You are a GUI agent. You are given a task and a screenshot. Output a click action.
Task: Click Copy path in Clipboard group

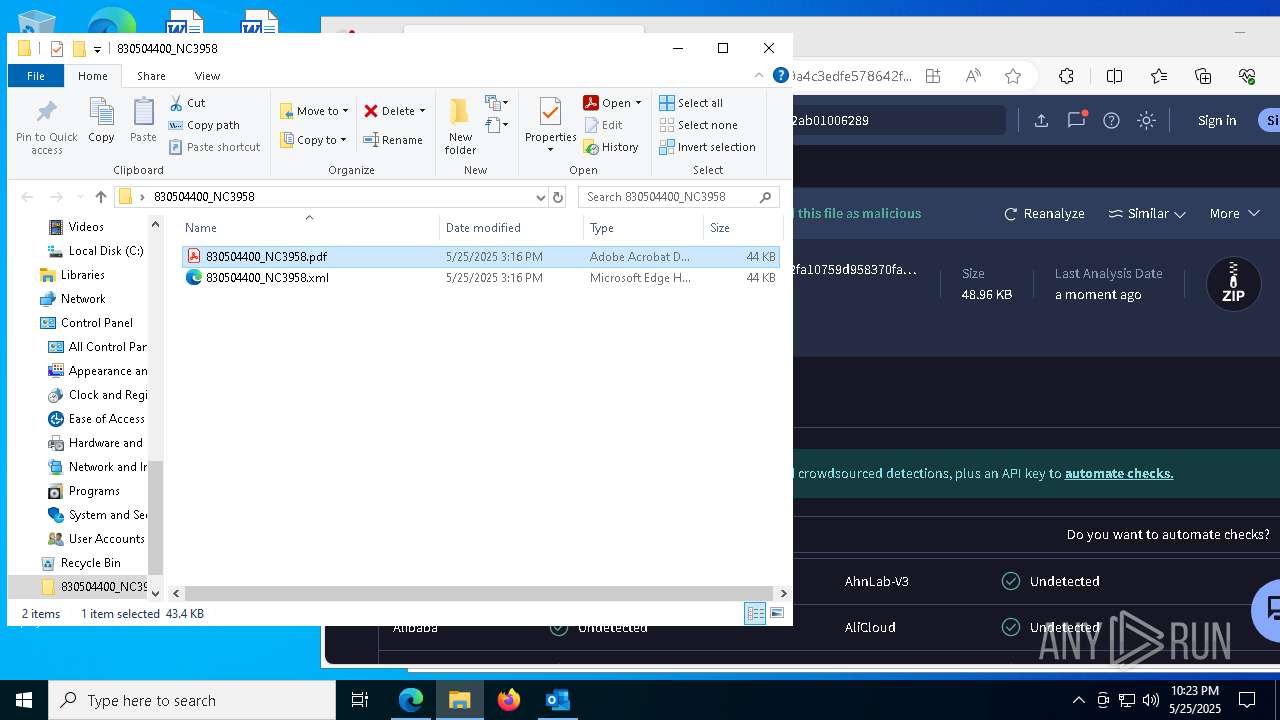[x=204, y=125]
